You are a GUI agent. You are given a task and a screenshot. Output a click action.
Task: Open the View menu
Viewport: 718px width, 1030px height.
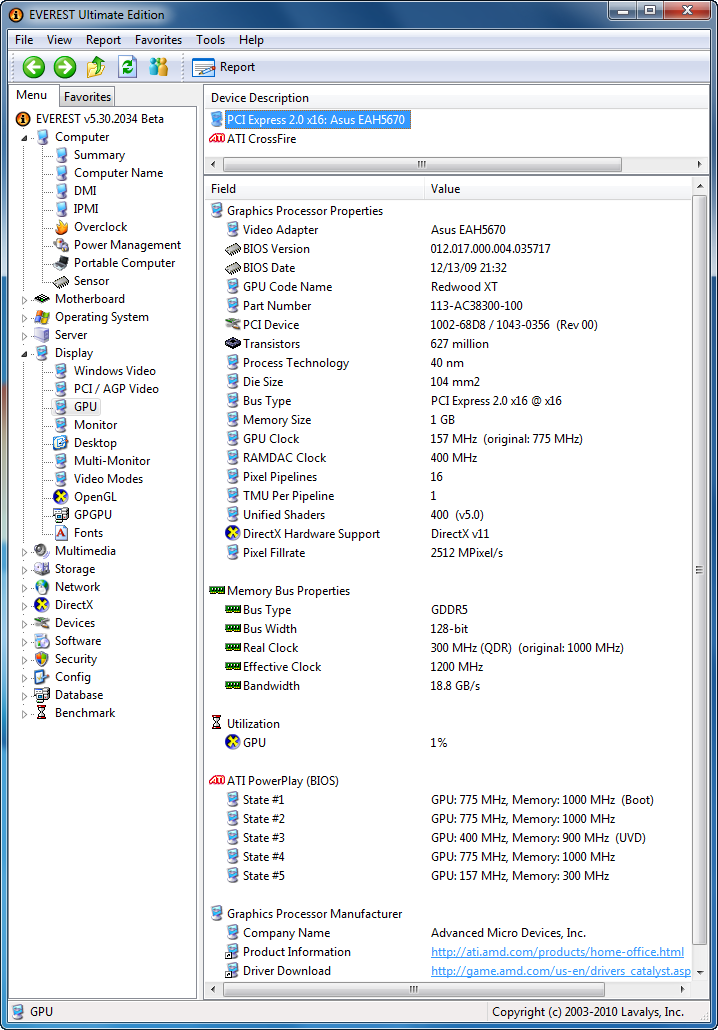(x=59, y=40)
